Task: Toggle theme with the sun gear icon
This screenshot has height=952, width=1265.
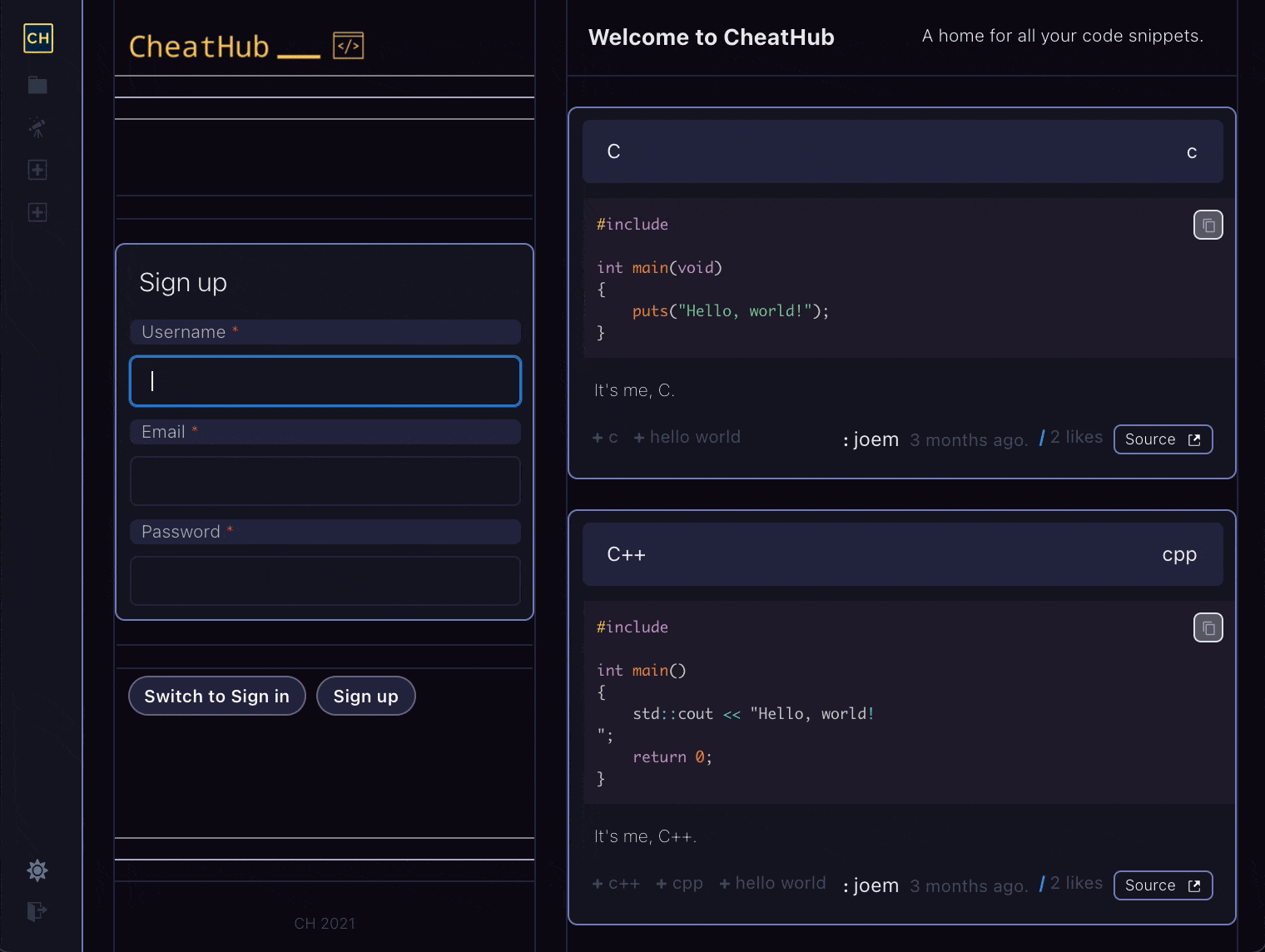Action: pyautogui.click(x=37, y=870)
